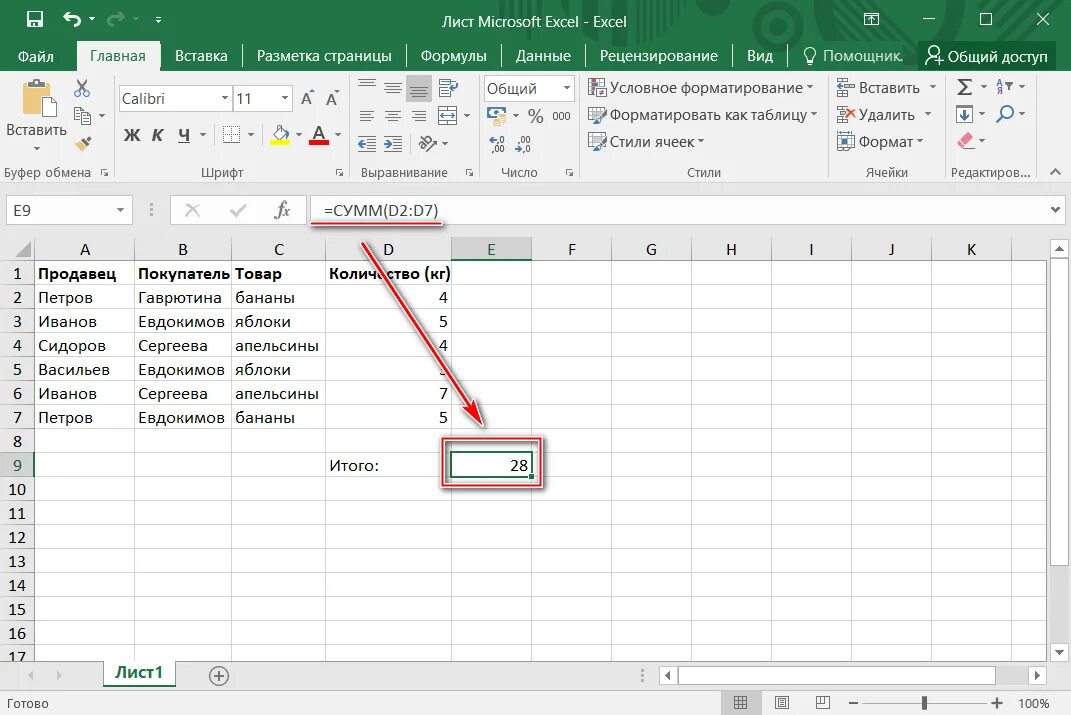The height and width of the screenshot is (715, 1071).
Task: Toggle align text left button
Action: (x=367, y=115)
